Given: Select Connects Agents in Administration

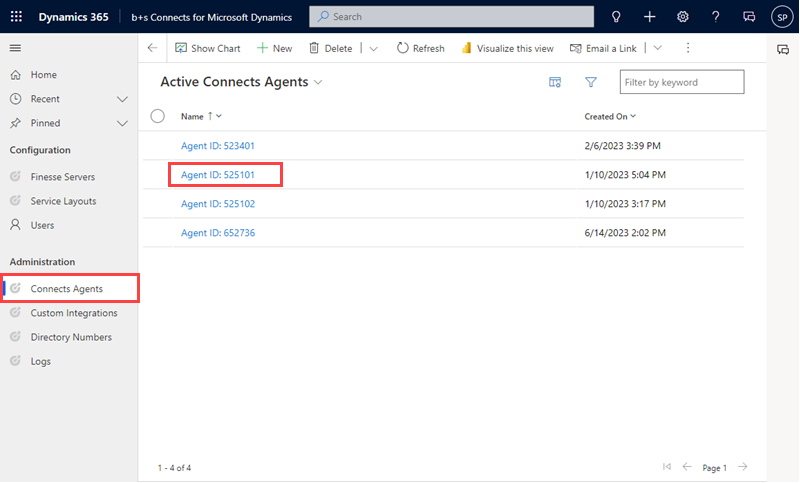Looking at the screenshot, I should click(x=70, y=289).
